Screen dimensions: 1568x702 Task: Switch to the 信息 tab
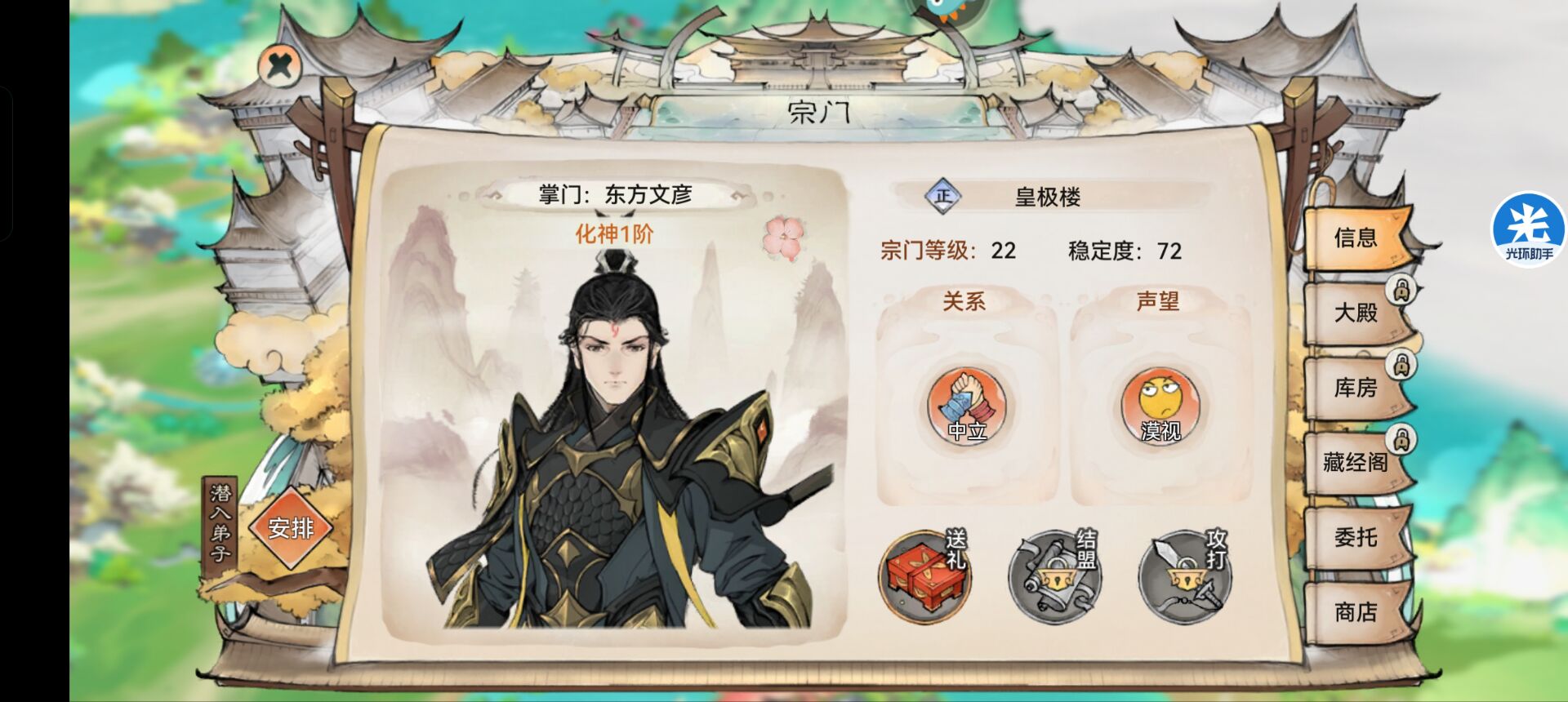[1356, 238]
